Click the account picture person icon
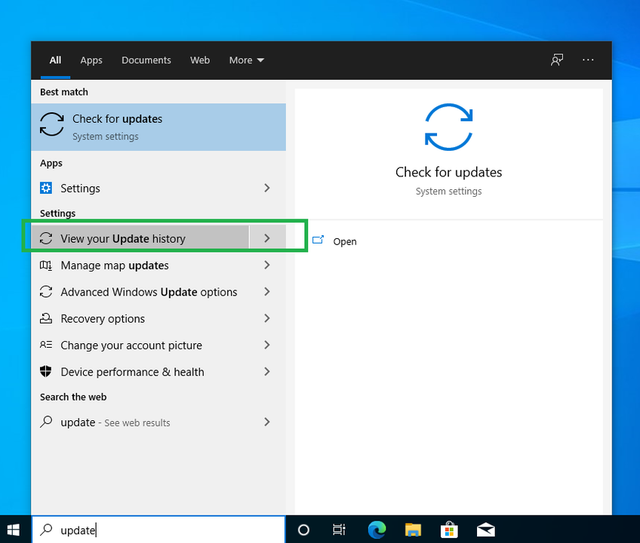The height and width of the screenshot is (543, 640). [46, 345]
